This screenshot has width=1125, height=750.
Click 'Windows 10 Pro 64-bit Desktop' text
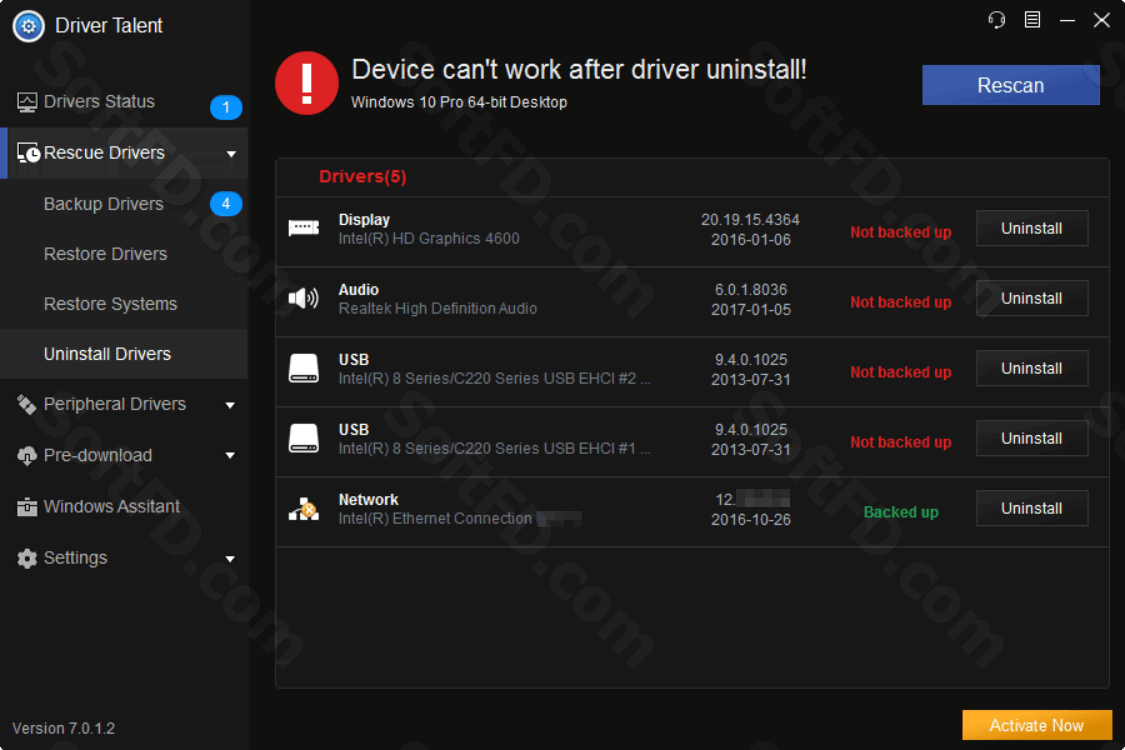click(x=458, y=103)
